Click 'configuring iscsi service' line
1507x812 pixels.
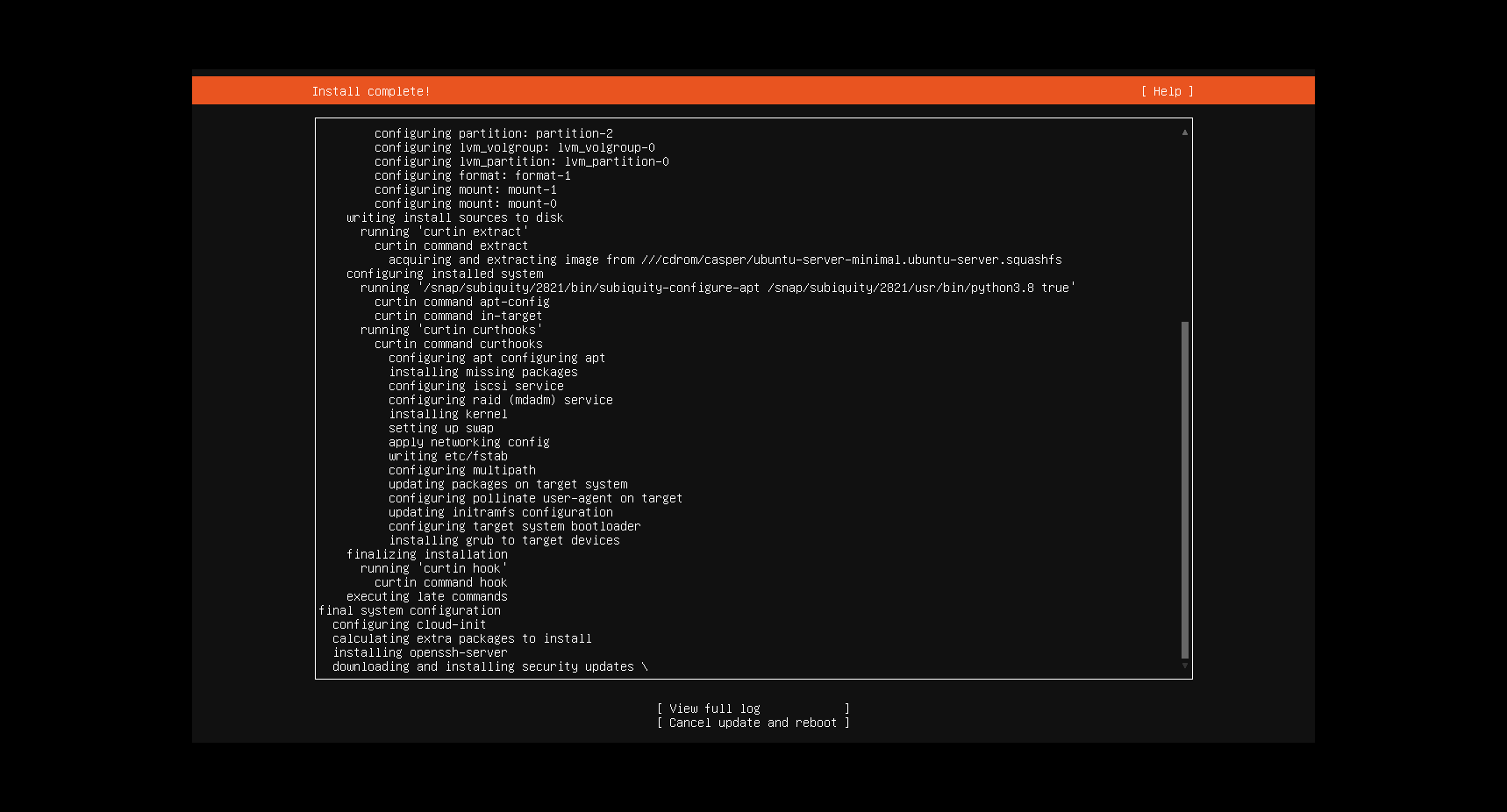476,386
